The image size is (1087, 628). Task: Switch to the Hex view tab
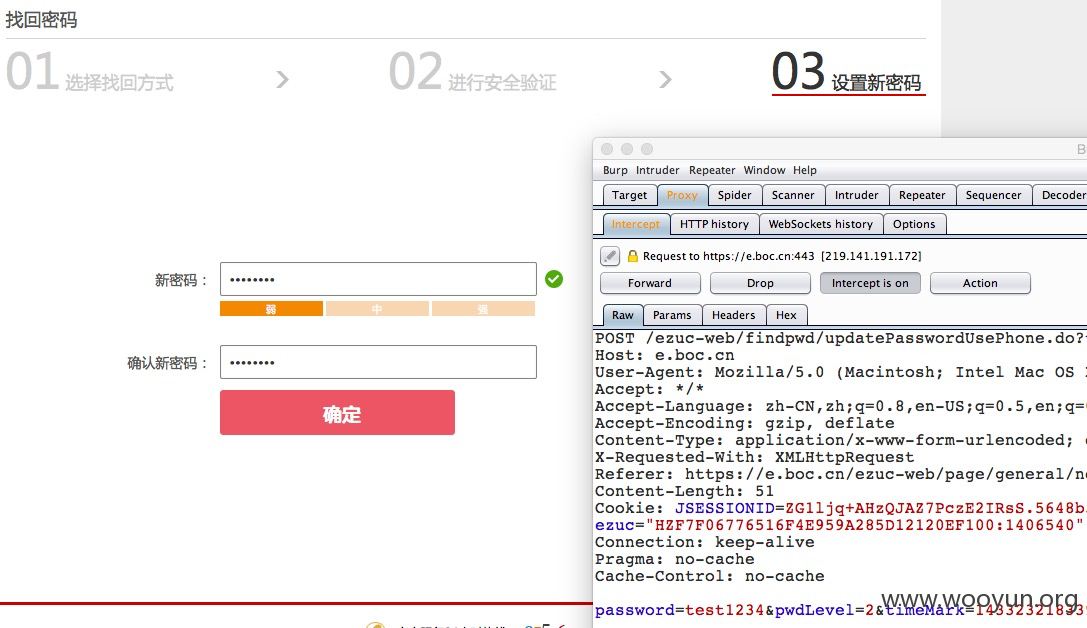click(786, 315)
